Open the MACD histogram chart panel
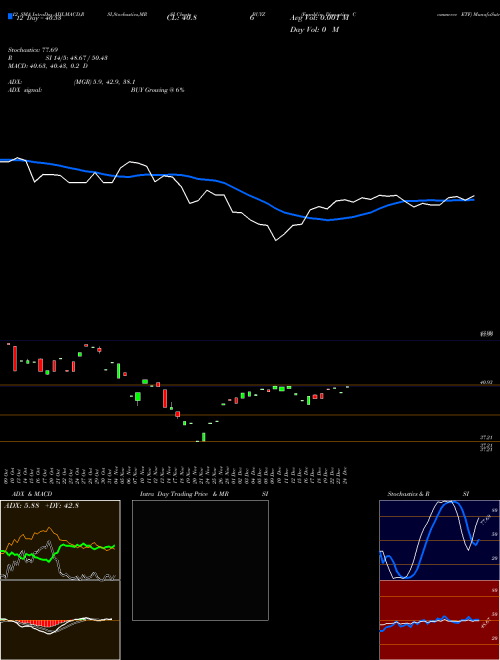The width and height of the screenshot is (500, 660). point(60,620)
